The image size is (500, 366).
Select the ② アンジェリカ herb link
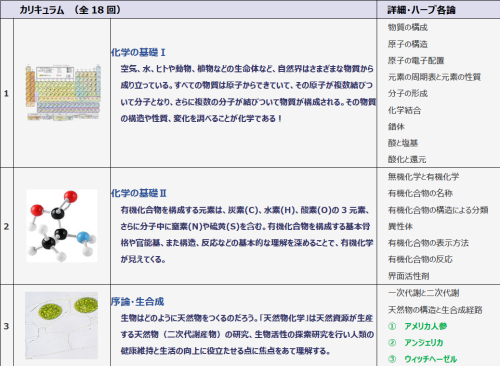coord(416,342)
